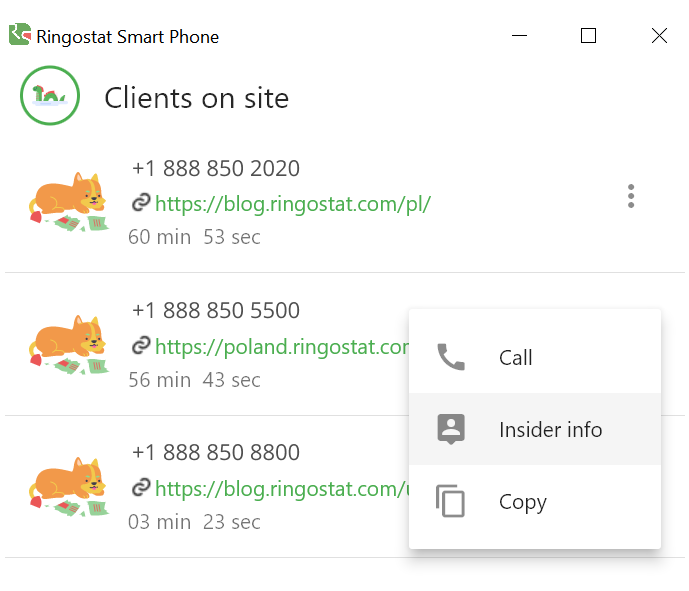Click the chain link icon in the +1 888 850 8800 row
689x591 pixels.
coord(141,488)
